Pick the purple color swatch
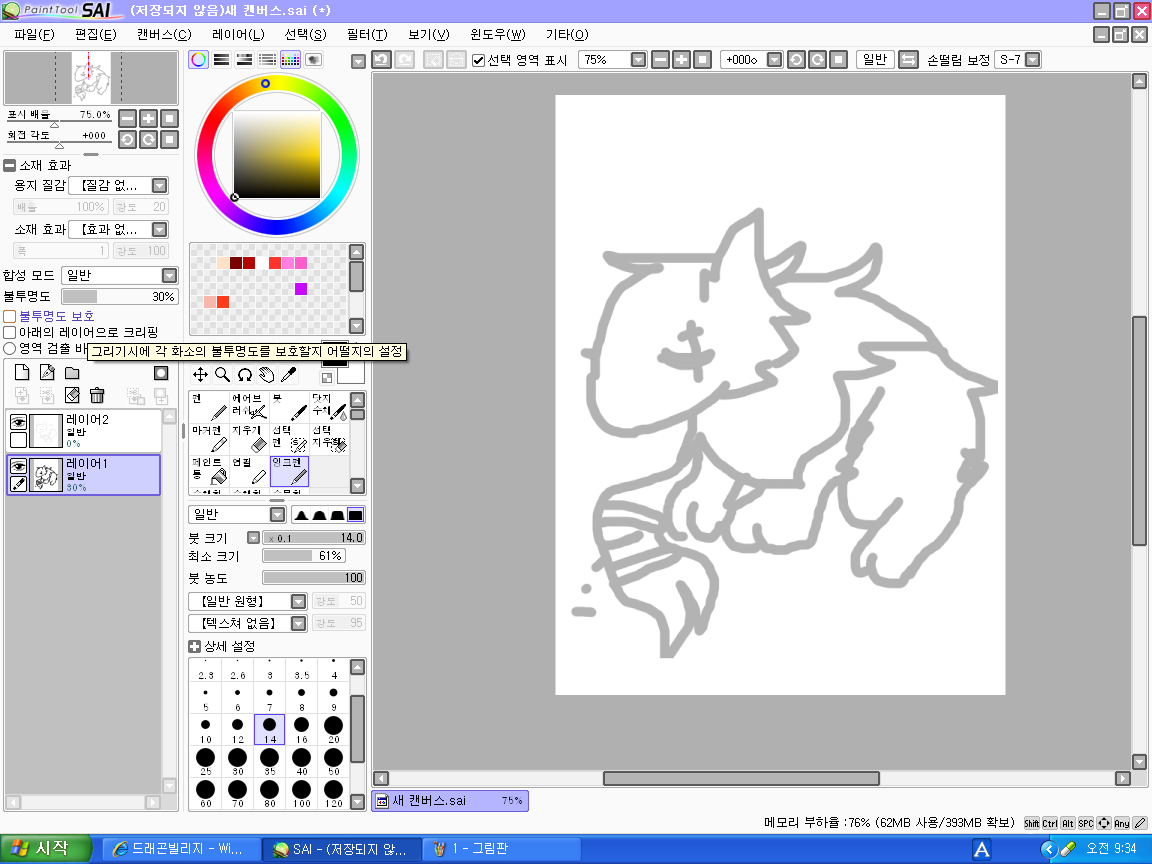 tap(300, 289)
